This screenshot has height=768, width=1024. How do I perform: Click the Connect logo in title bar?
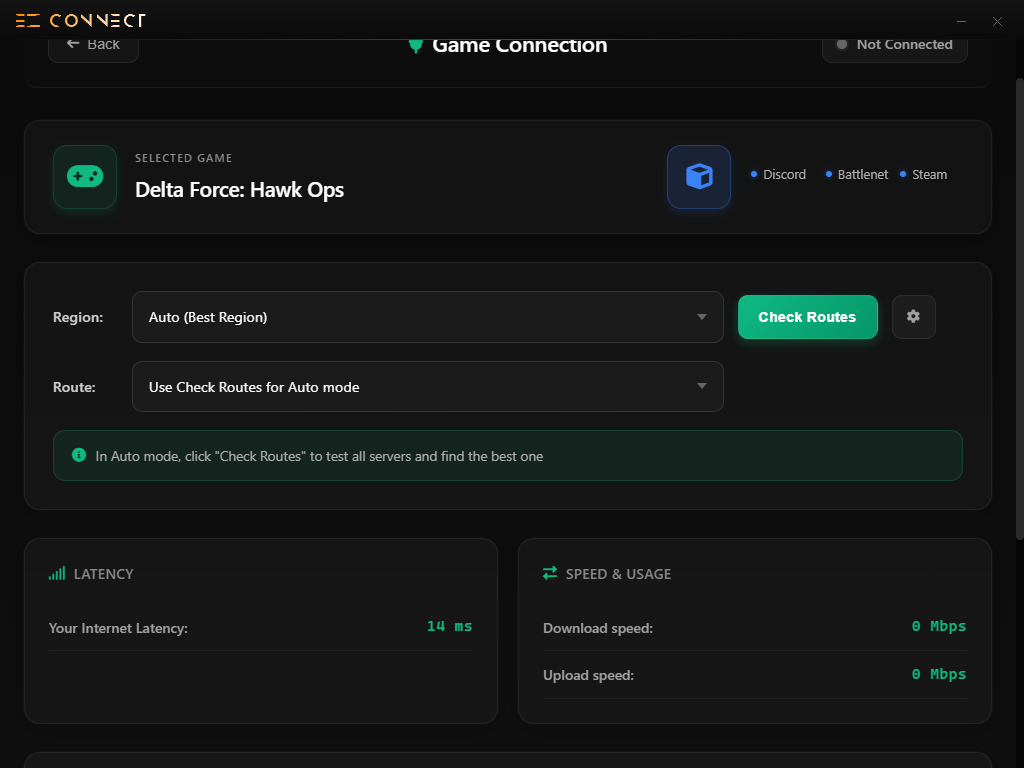coord(80,21)
